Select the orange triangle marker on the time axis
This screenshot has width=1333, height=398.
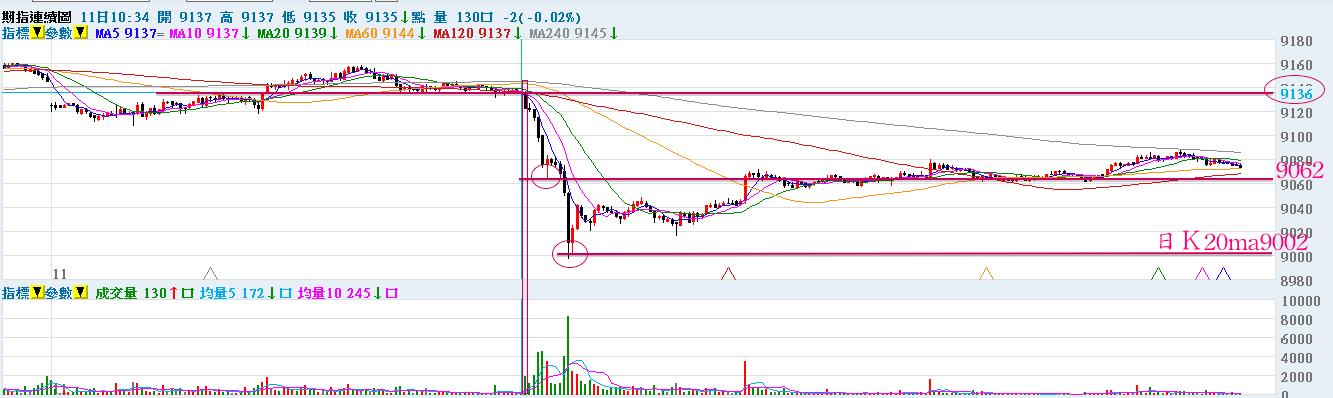(986, 273)
